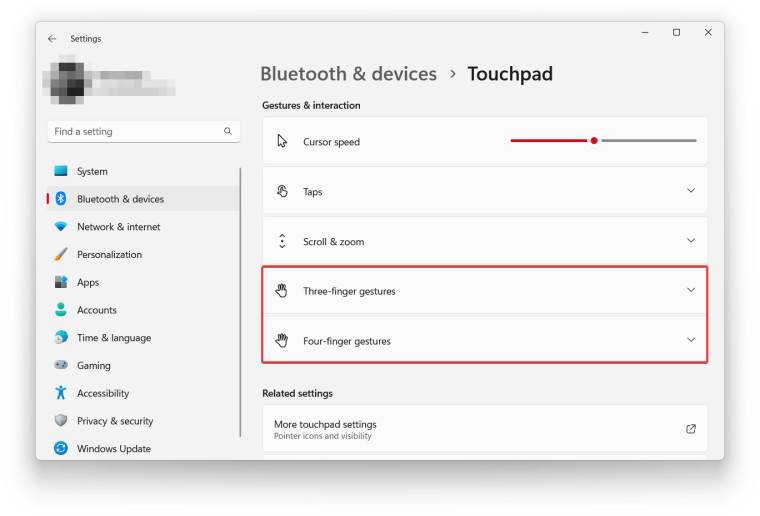Open Time & language settings
The height and width of the screenshot is (516, 760).
click(114, 338)
